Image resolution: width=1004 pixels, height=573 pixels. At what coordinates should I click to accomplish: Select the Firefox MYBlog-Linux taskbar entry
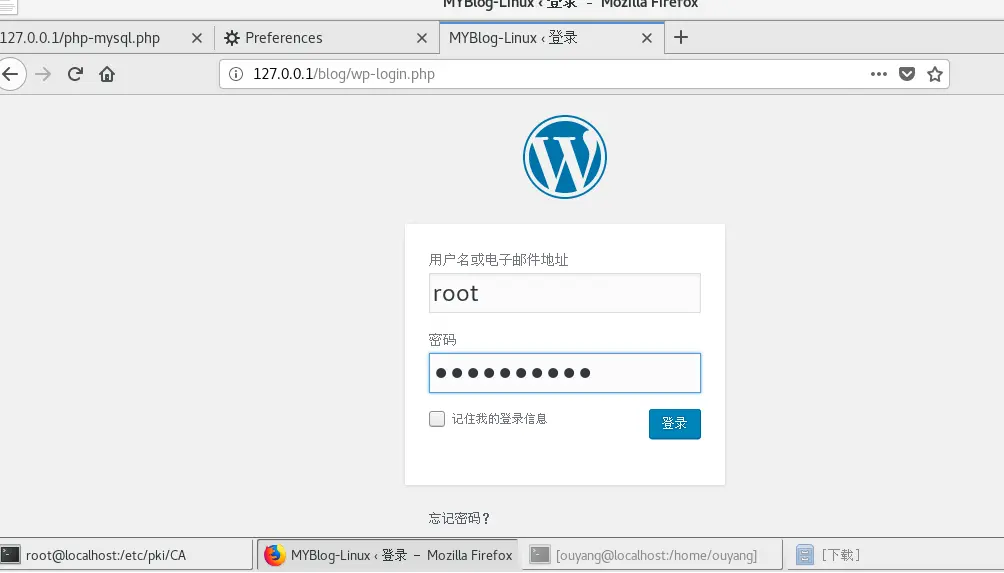(388, 555)
